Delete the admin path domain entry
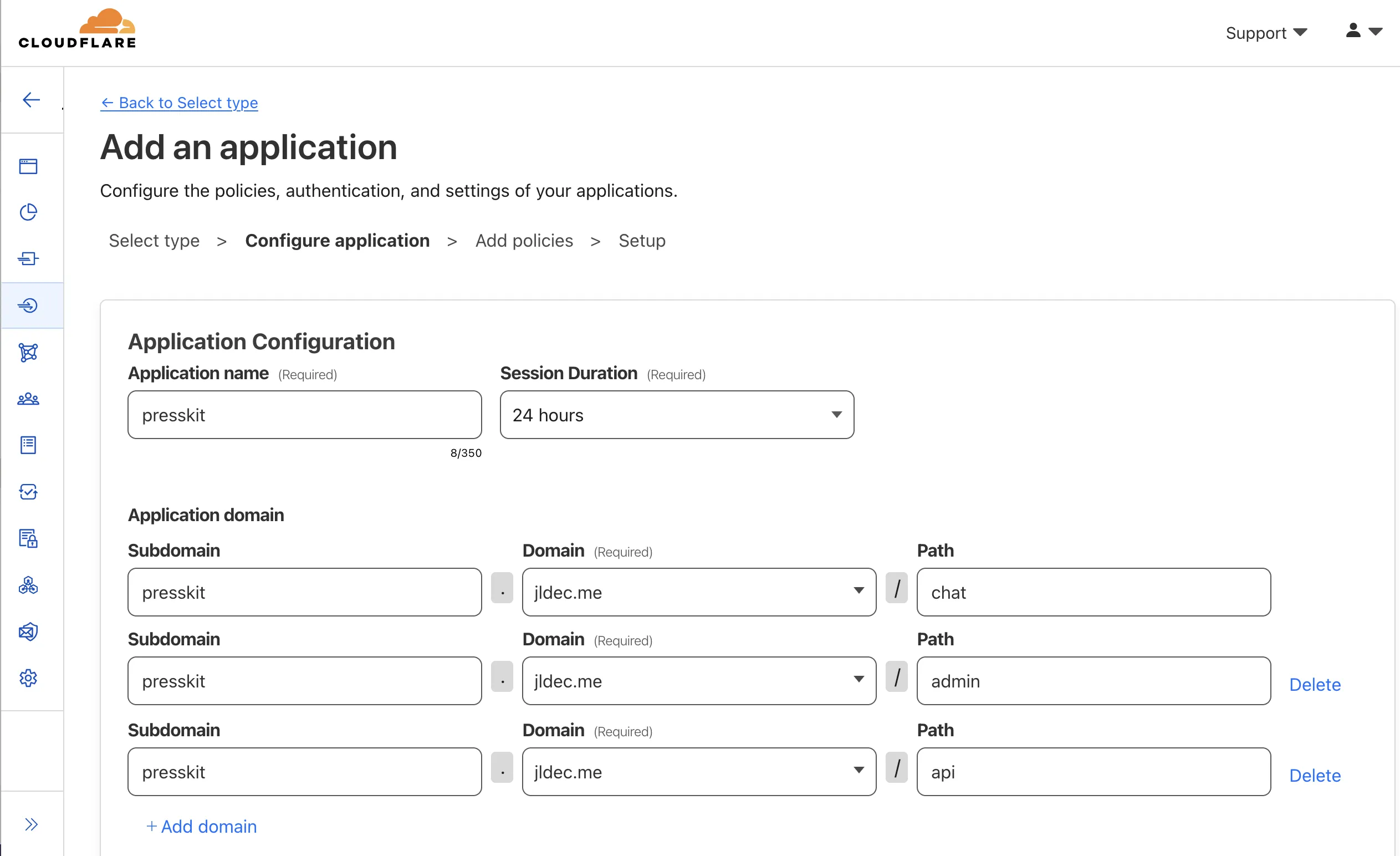The width and height of the screenshot is (1400, 856). point(1314,684)
